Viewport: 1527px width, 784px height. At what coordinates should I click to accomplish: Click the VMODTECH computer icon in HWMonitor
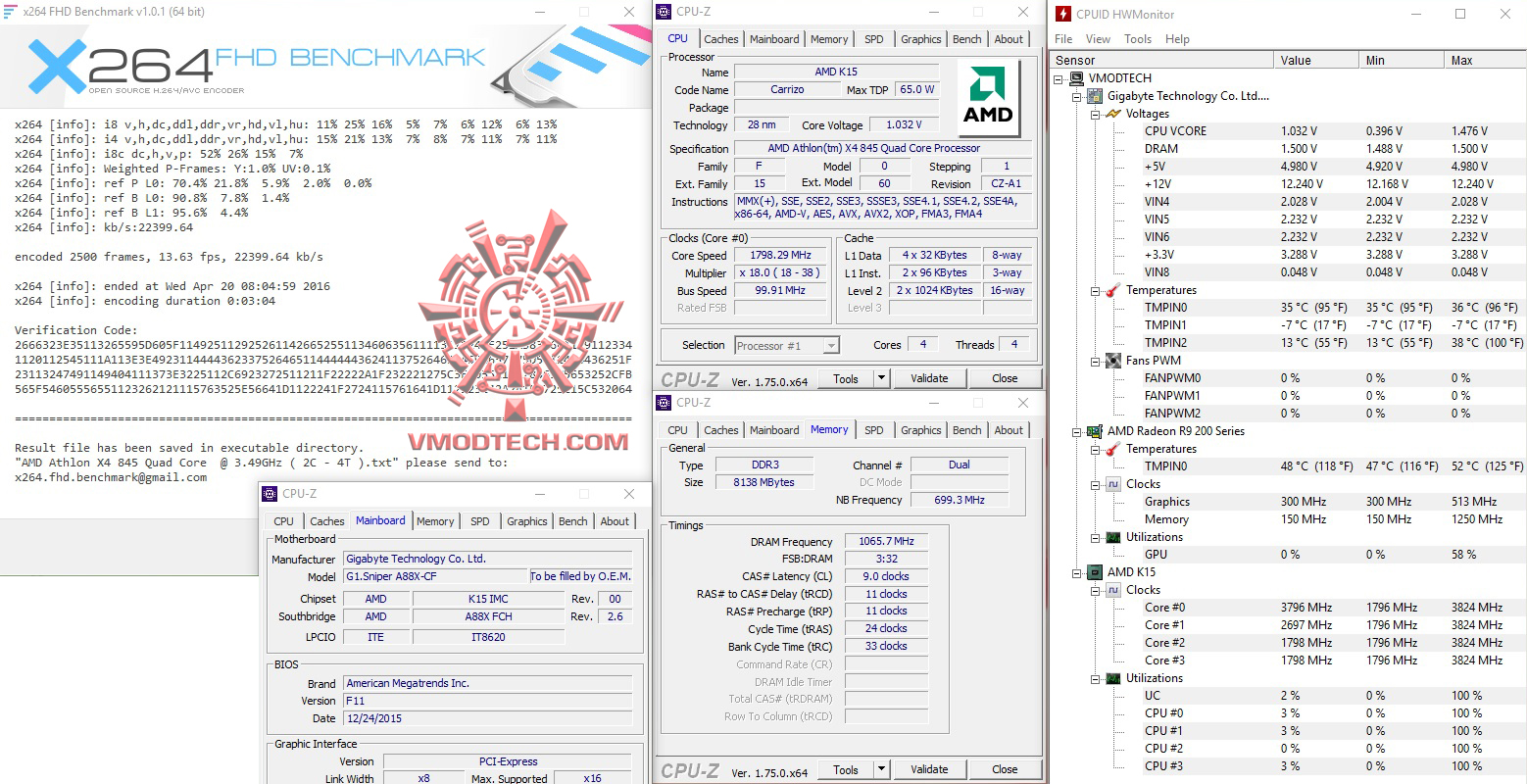pyautogui.click(x=1076, y=78)
